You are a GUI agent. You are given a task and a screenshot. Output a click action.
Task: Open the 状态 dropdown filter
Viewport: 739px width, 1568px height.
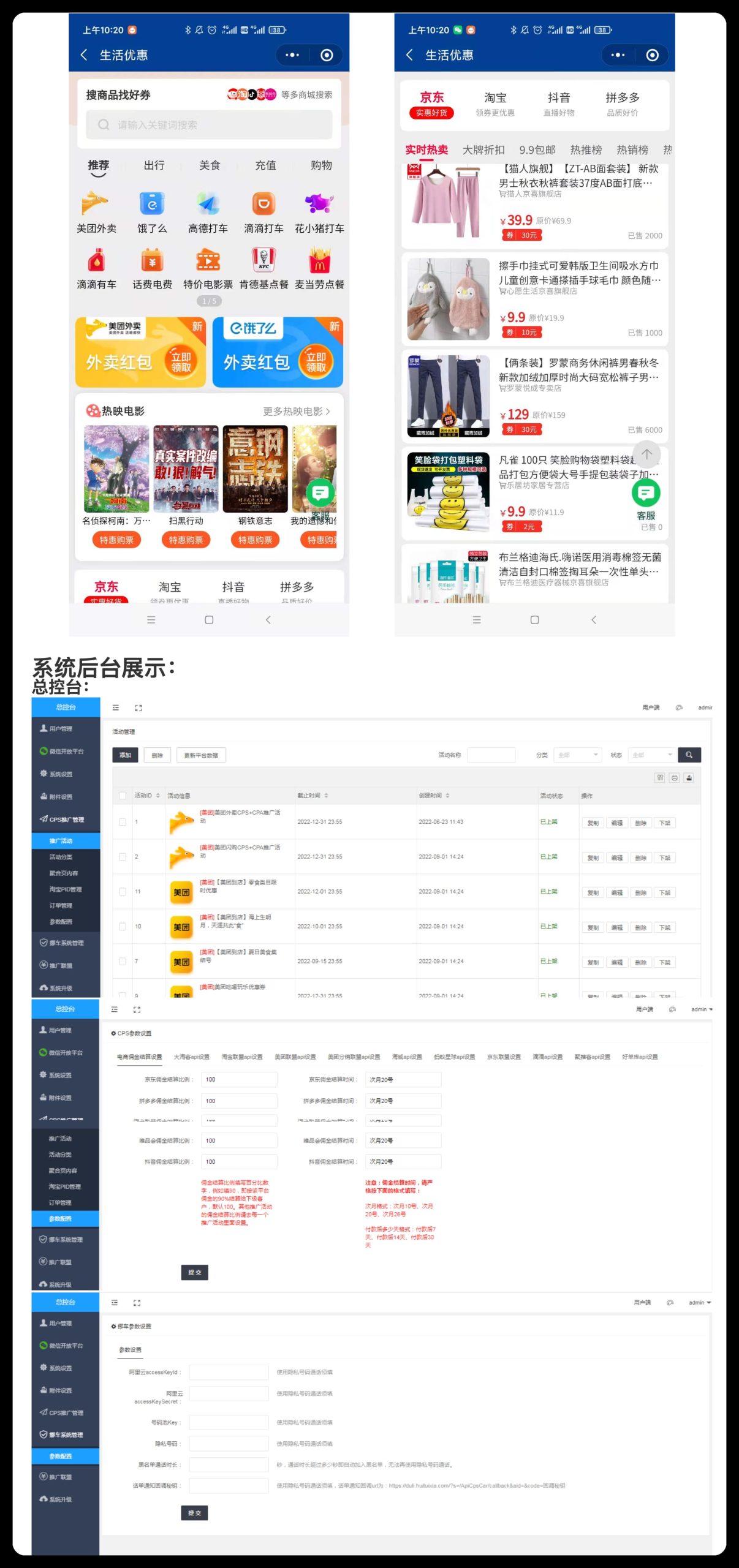(652, 755)
